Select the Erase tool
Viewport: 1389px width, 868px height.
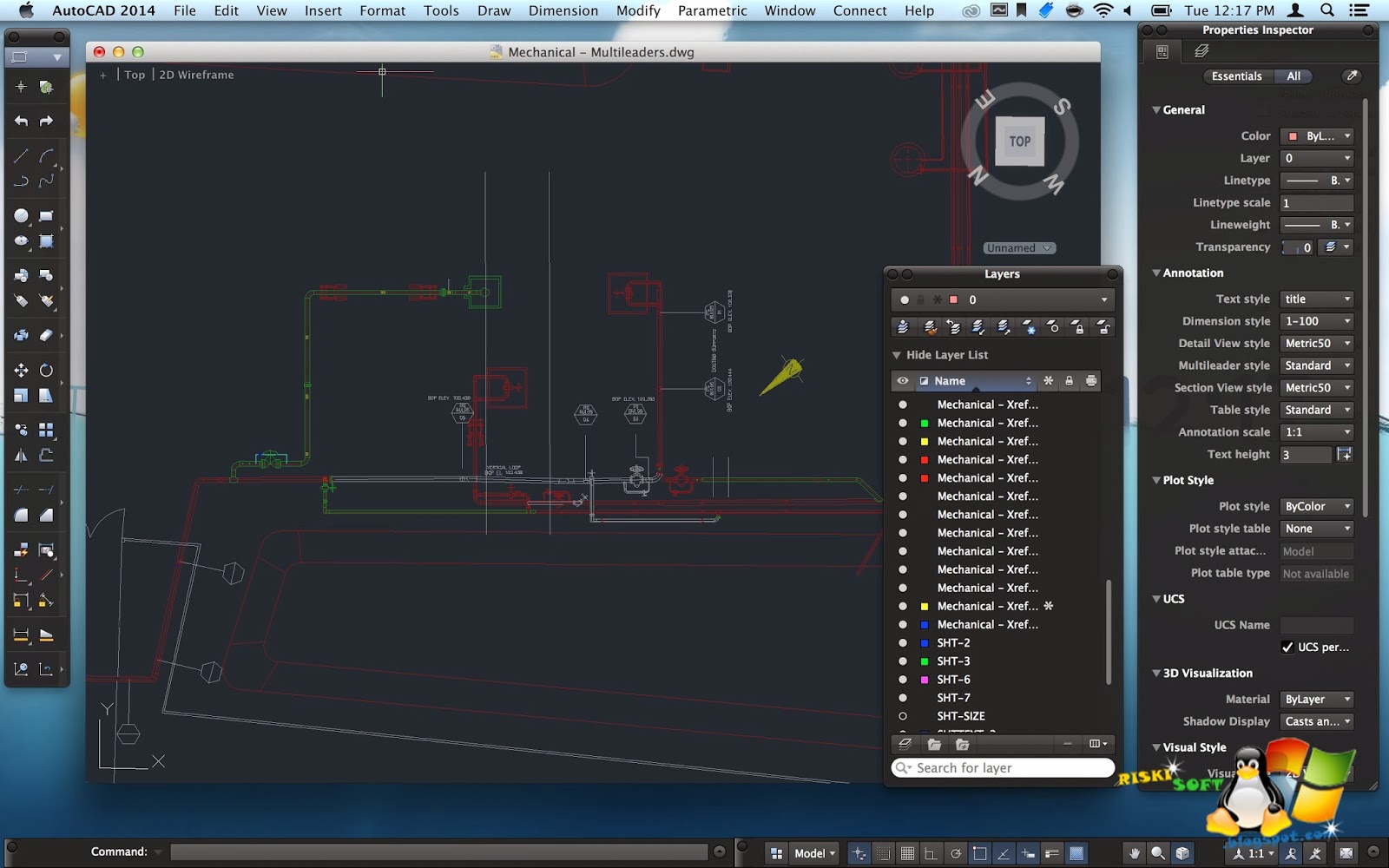47,335
